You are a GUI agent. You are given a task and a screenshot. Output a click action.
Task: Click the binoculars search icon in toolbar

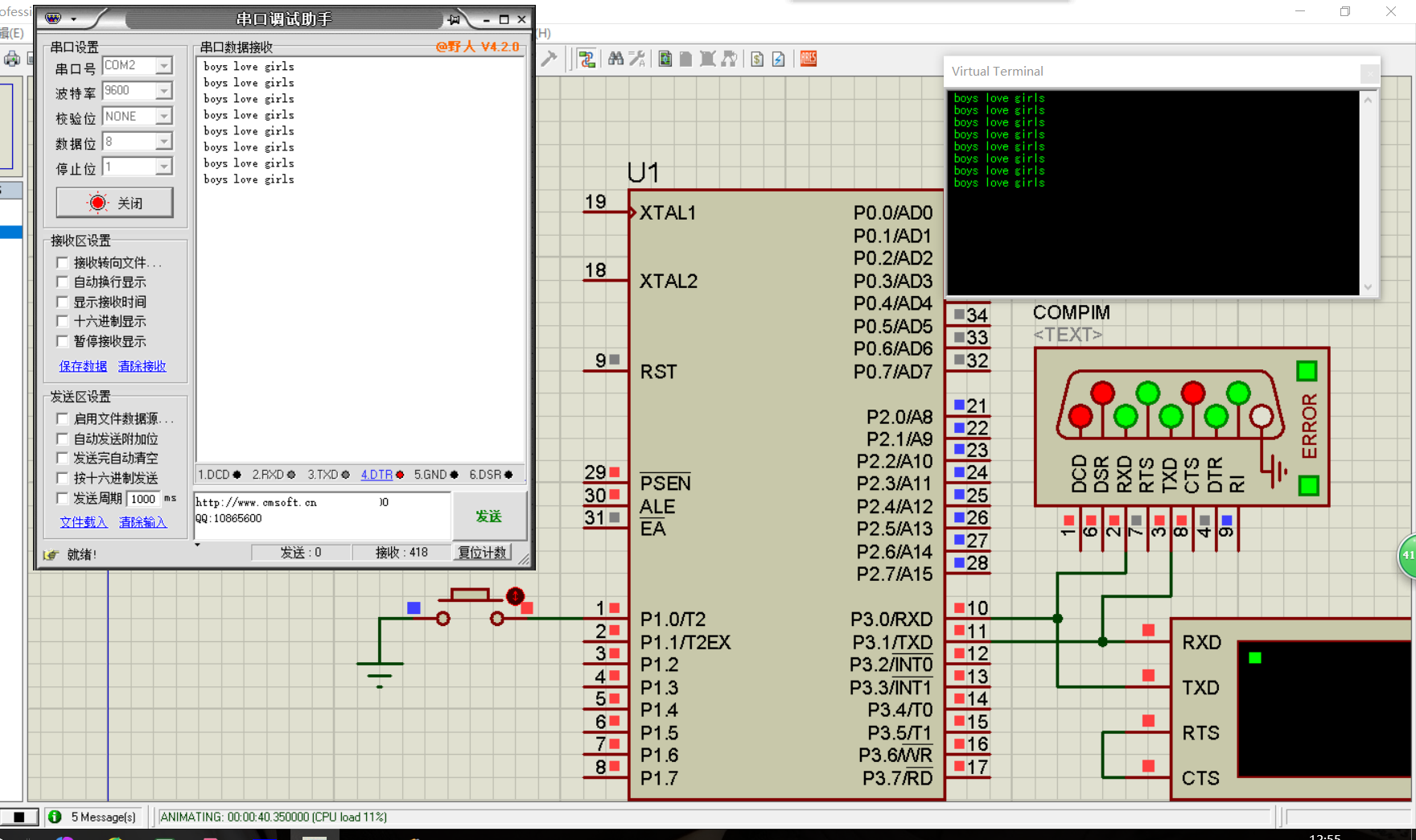tap(615, 59)
